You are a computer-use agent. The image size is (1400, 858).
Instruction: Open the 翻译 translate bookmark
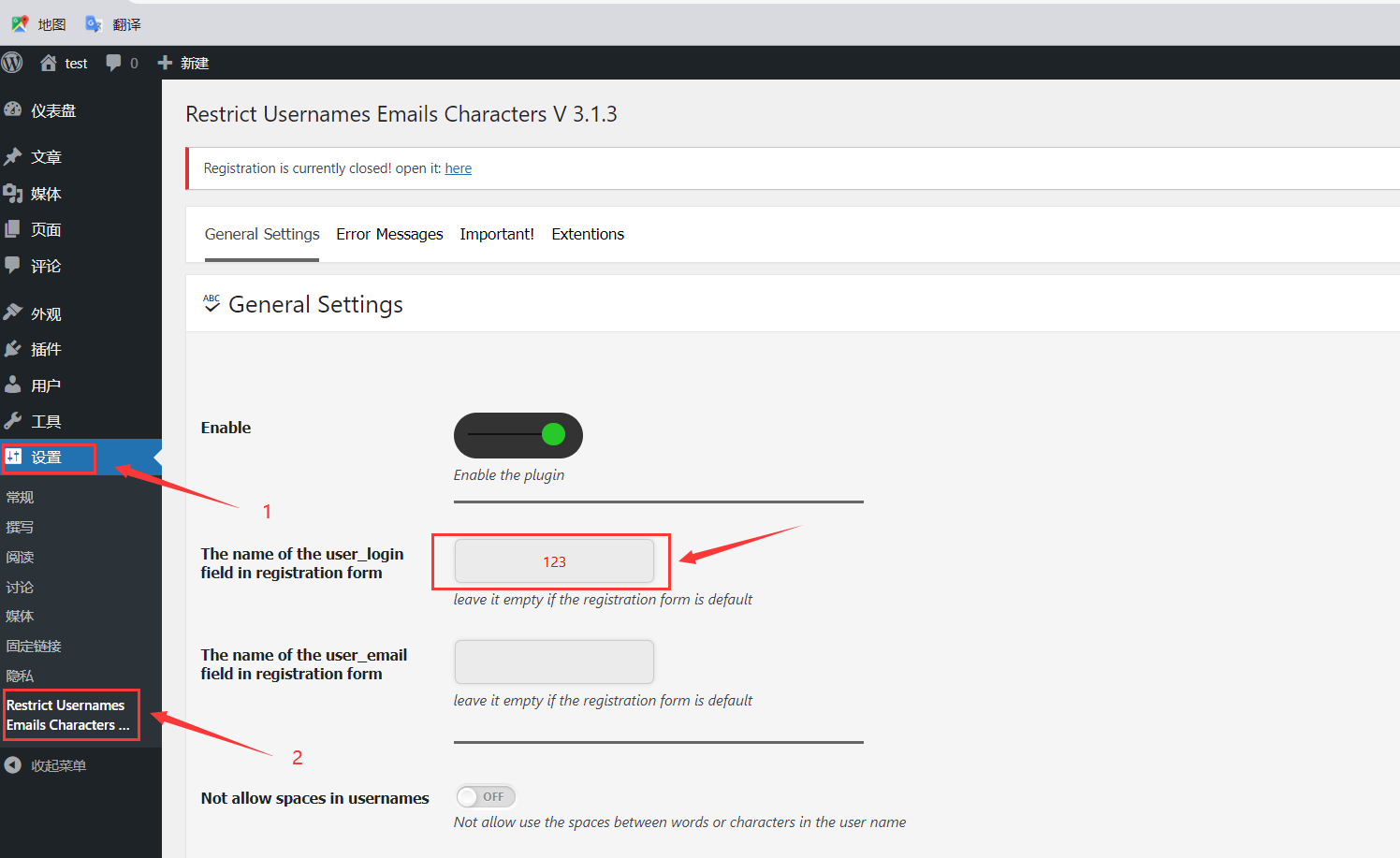point(113,24)
